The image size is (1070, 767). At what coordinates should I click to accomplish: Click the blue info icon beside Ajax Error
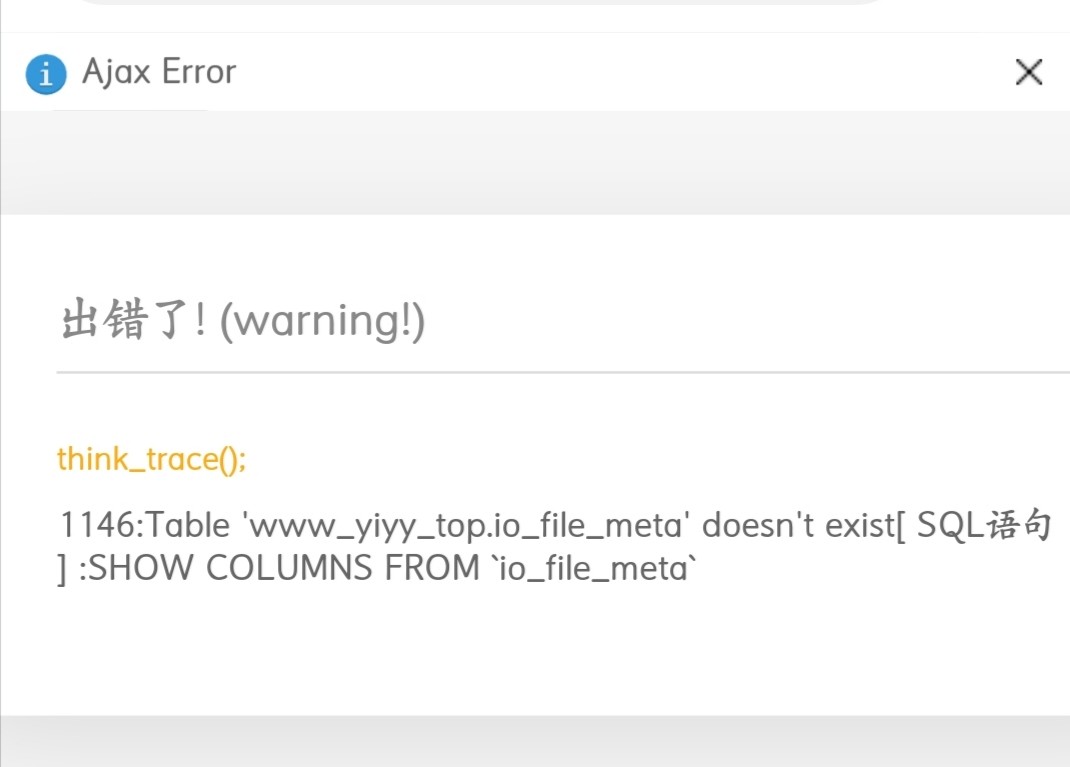point(46,74)
